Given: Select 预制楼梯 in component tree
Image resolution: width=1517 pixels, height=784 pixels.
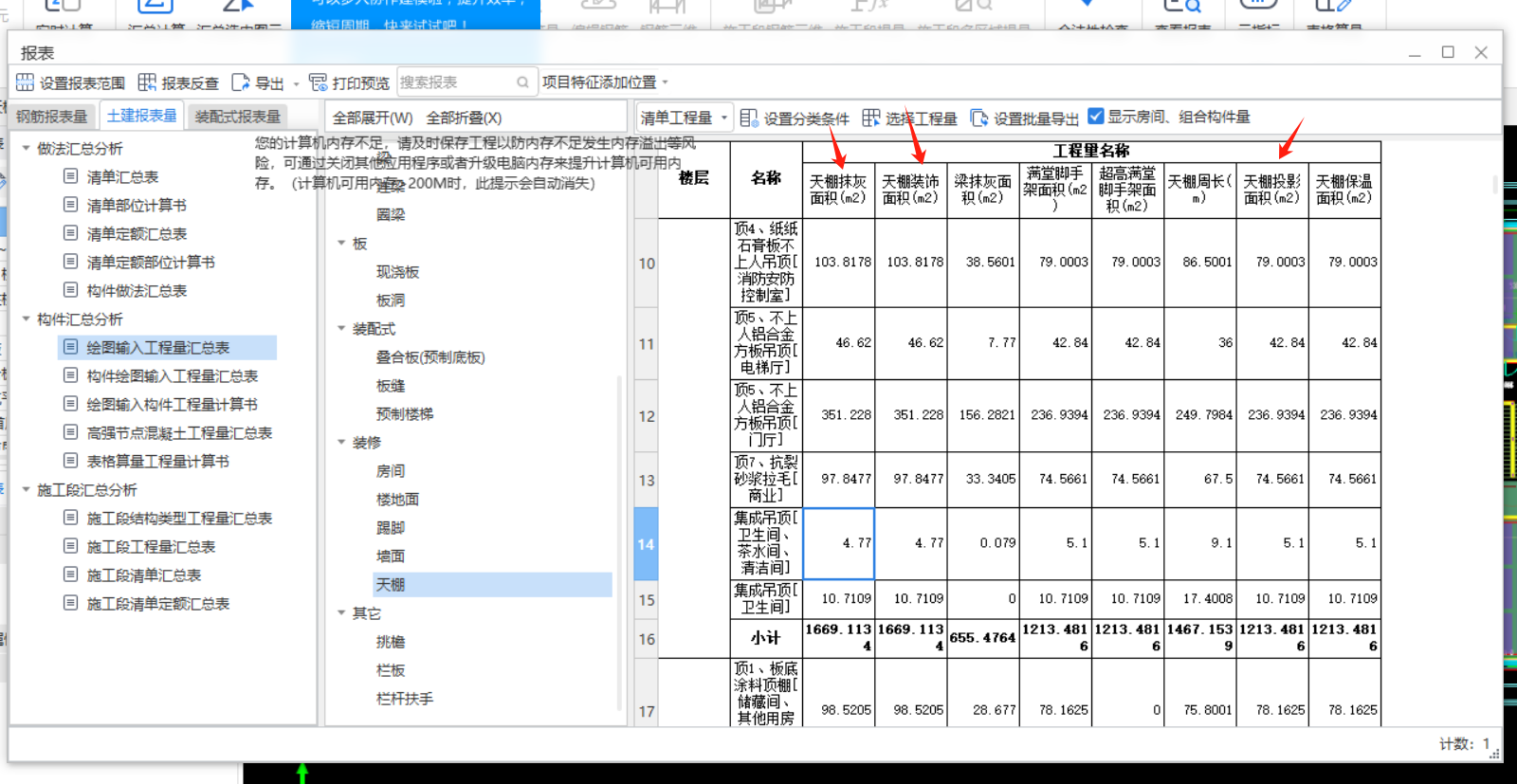Looking at the screenshot, I should [405, 414].
